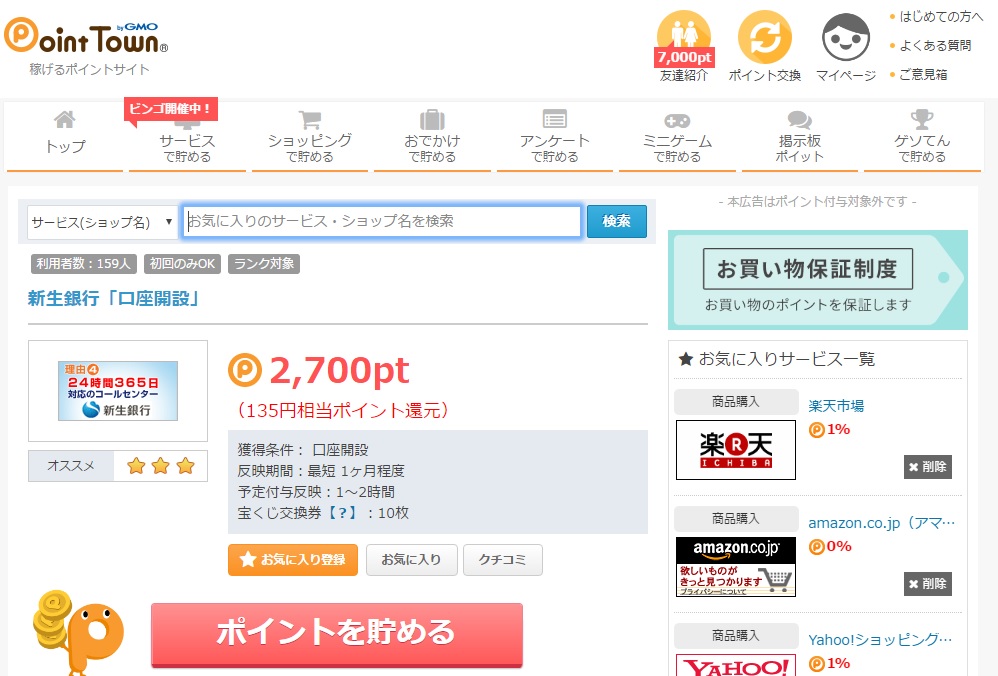The height and width of the screenshot is (676, 998).
Task: Click the お気に入り button
Action: pos(411,560)
